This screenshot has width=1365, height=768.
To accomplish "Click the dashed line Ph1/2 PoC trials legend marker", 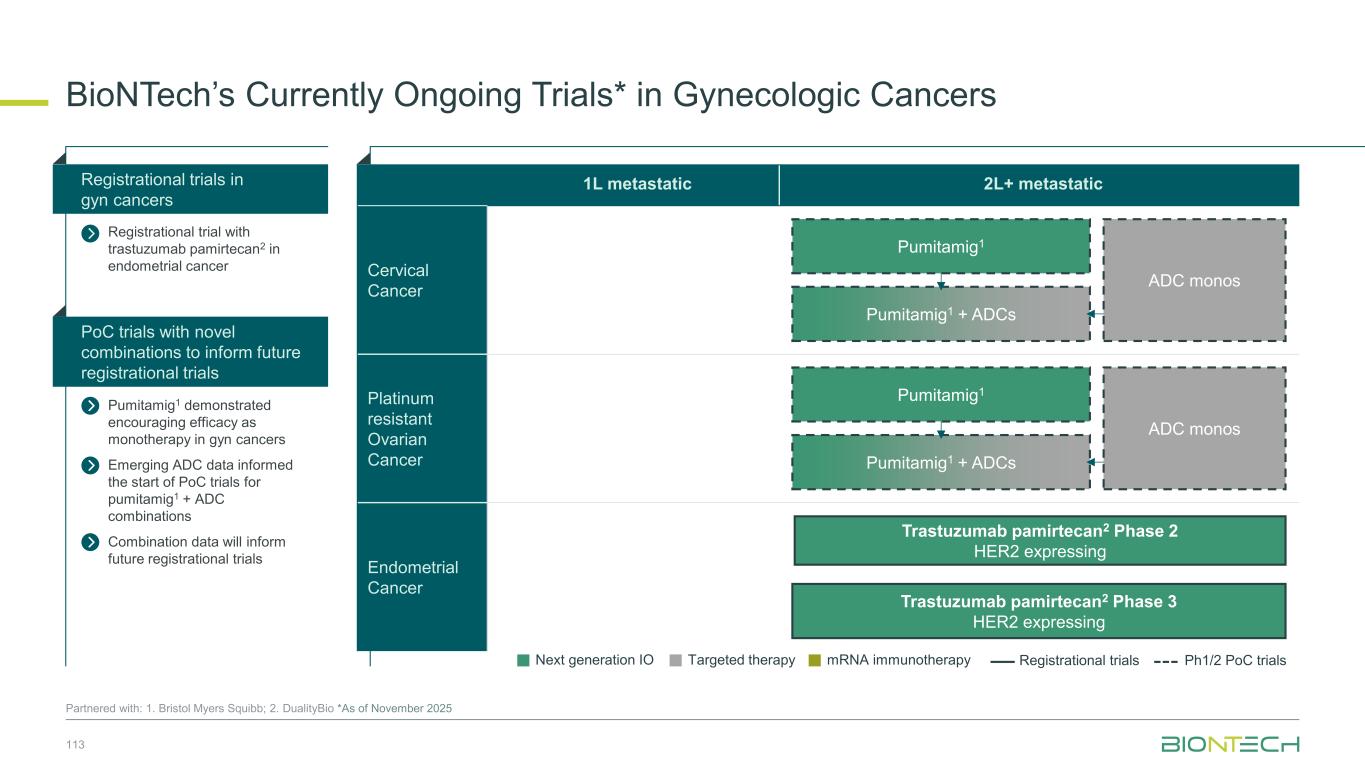I will [1165, 661].
